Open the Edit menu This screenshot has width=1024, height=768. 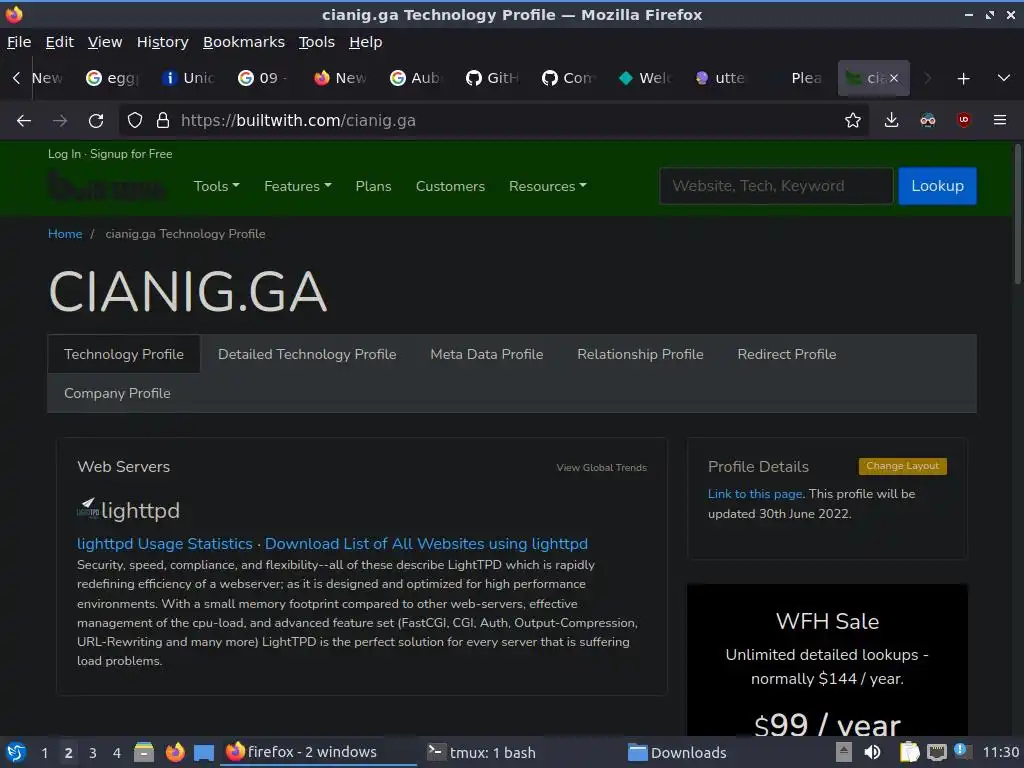[x=59, y=42]
